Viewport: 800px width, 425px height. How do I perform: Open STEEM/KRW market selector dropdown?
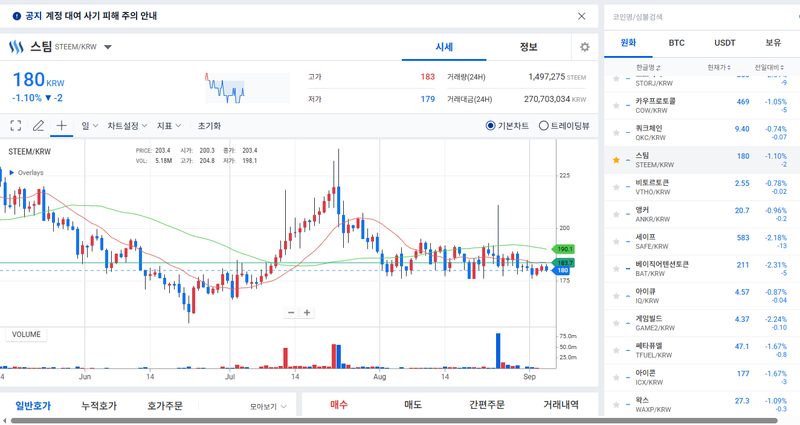[x=108, y=47]
